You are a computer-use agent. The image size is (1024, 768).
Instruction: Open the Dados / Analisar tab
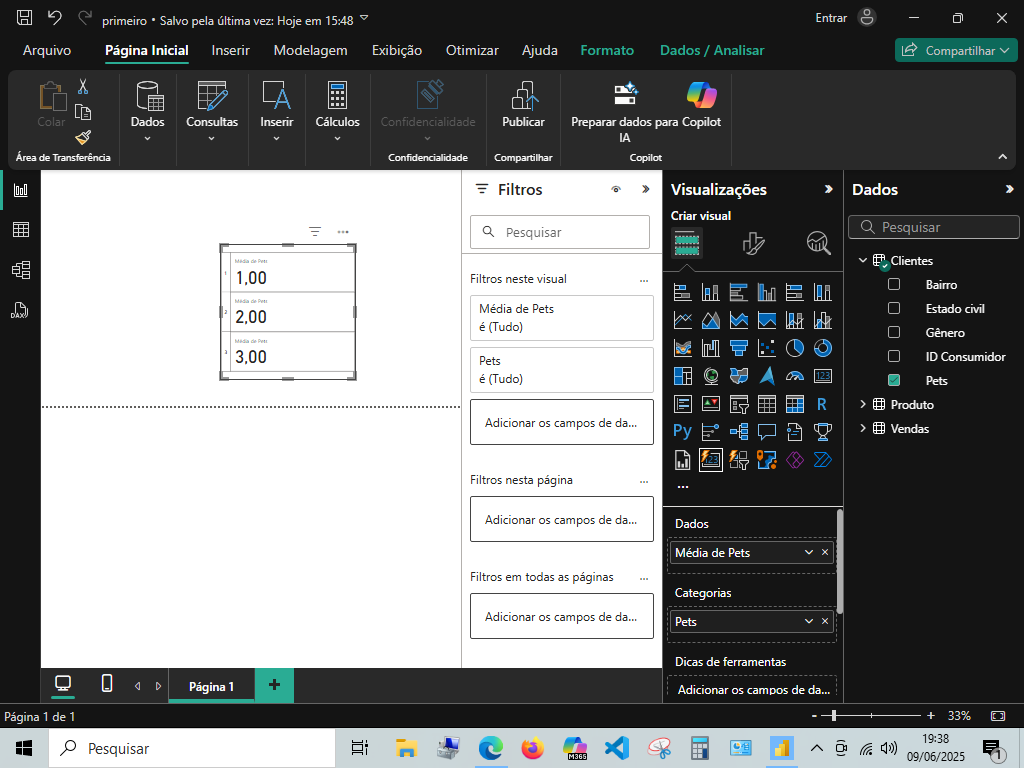pyautogui.click(x=712, y=50)
